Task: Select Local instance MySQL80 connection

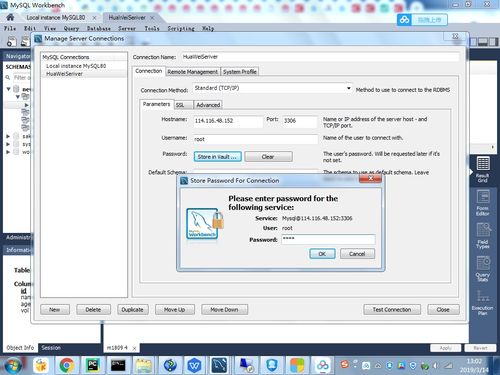Action: pyautogui.click(x=76, y=66)
